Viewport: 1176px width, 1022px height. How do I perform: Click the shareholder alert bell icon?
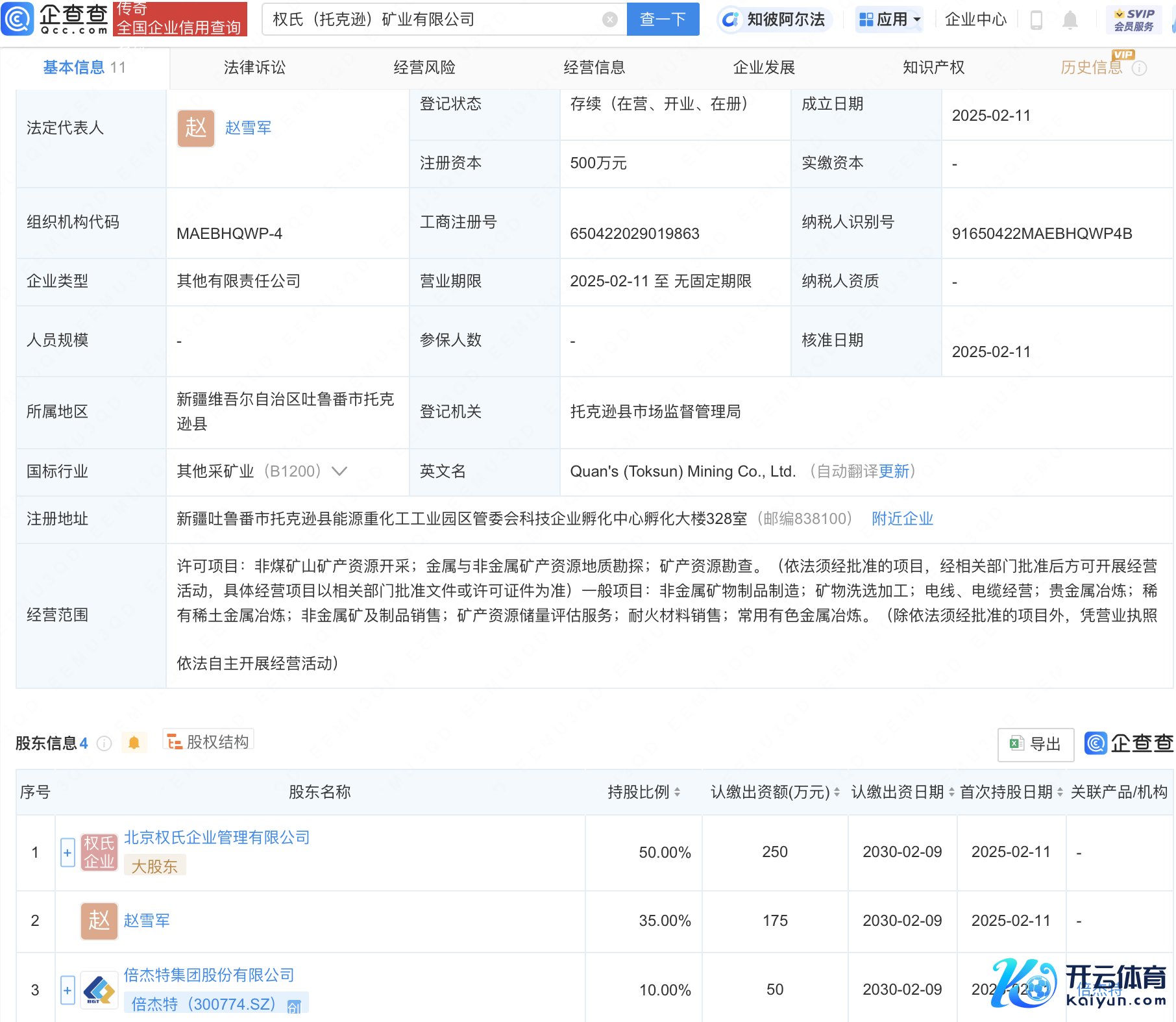pyautogui.click(x=134, y=743)
